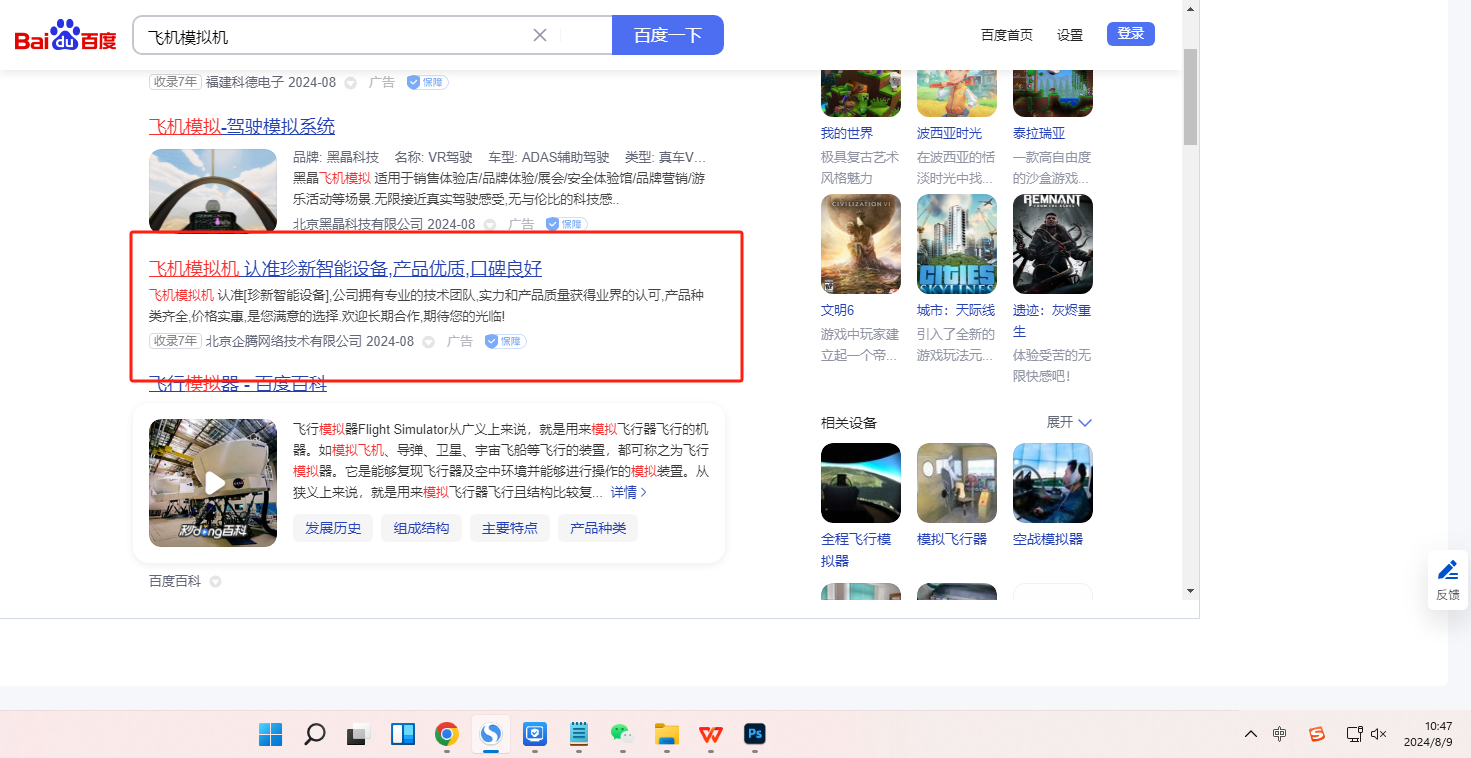Screen dimensions: 1471x758
Task: Open dropdown arrow next to 百度百科 source
Action: (x=215, y=582)
